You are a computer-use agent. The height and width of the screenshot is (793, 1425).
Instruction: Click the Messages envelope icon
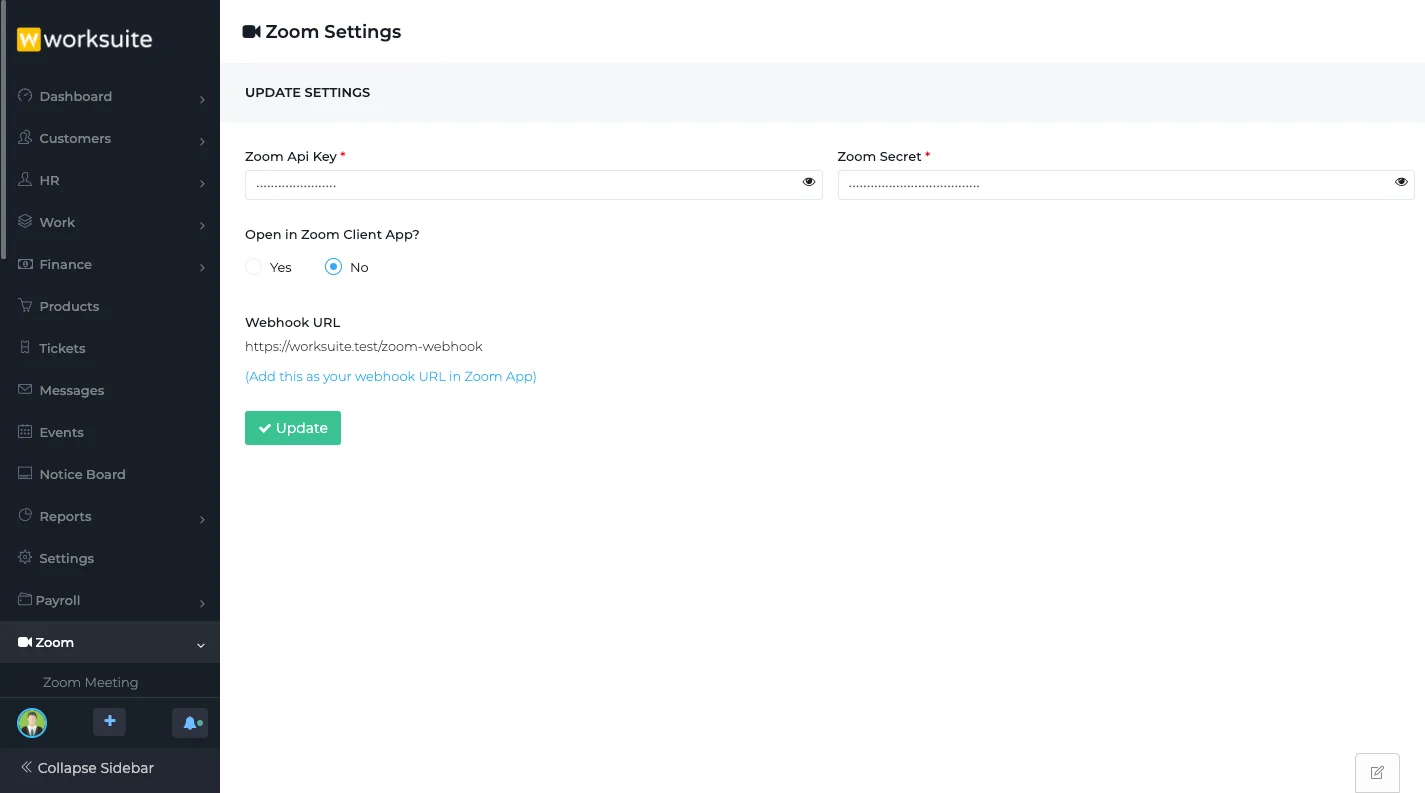click(25, 390)
